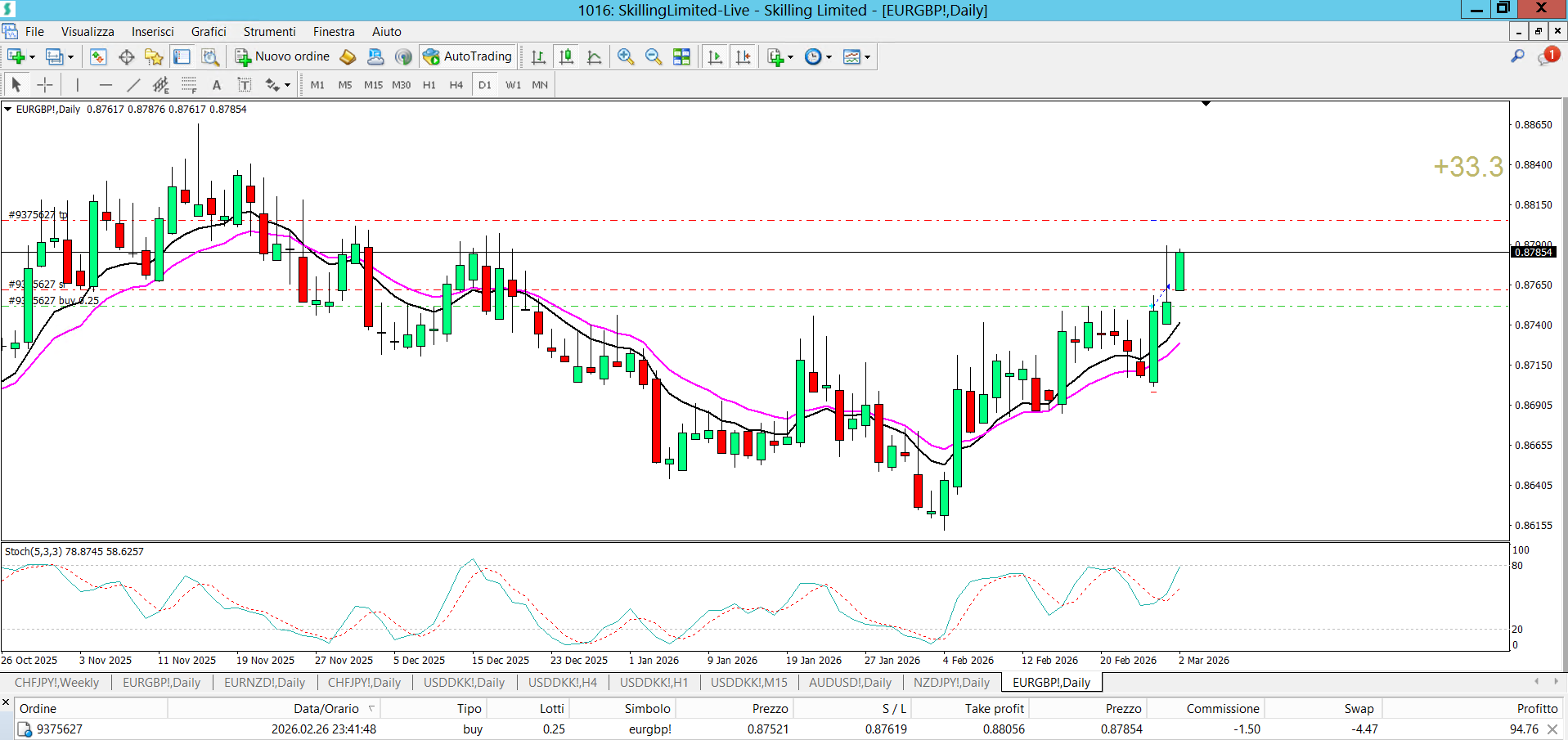
Task: Close order 9375627 with the X
Action: tap(1552, 729)
